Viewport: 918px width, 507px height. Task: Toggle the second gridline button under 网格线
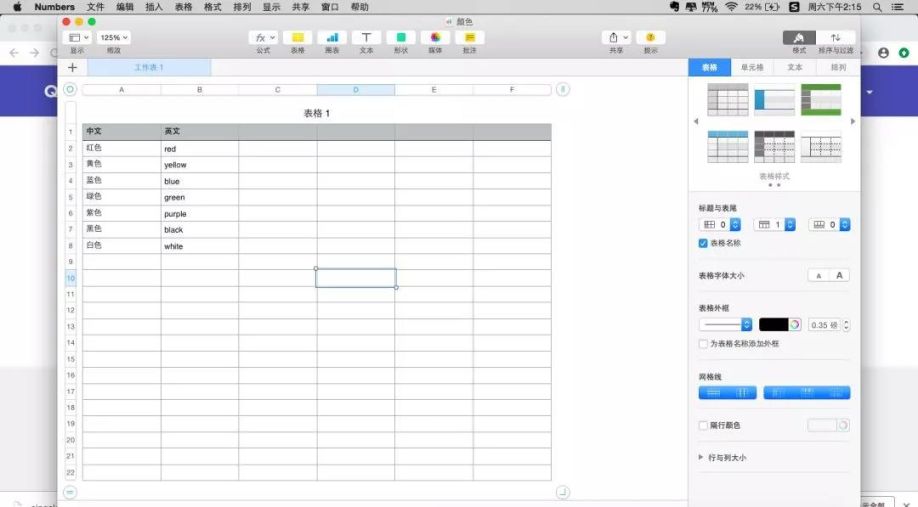click(x=742, y=393)
